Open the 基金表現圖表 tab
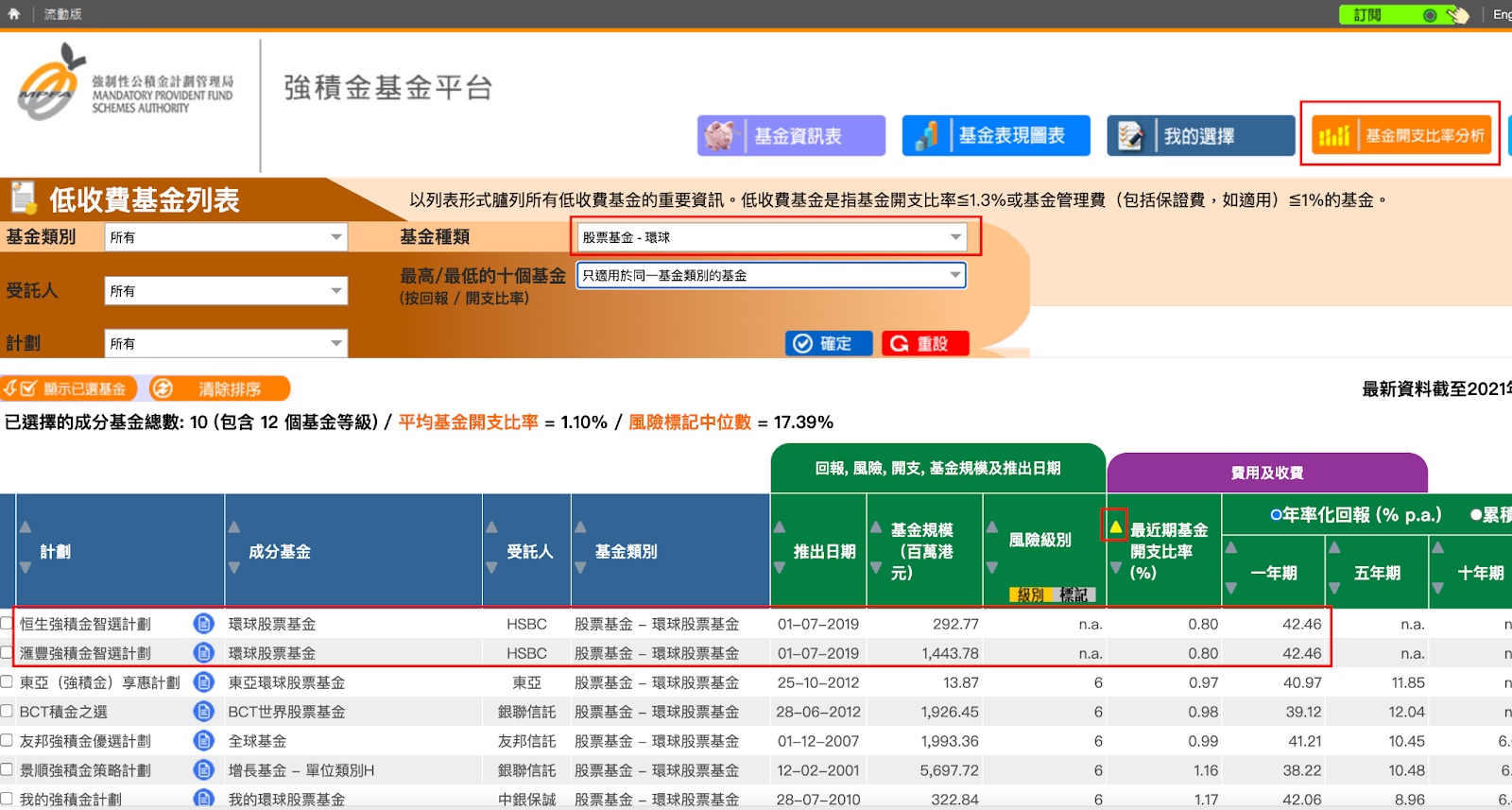The image size is (1512, 810). coord(996,135)
